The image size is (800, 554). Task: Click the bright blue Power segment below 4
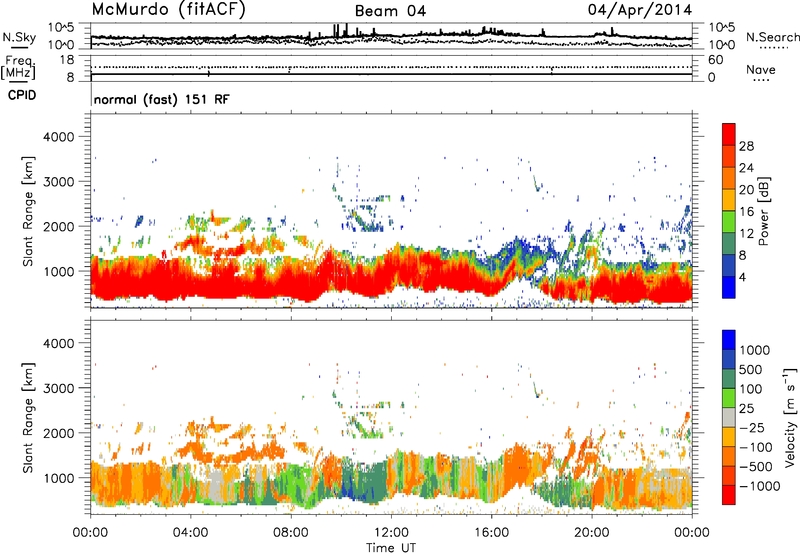click(x=729, y=287)
